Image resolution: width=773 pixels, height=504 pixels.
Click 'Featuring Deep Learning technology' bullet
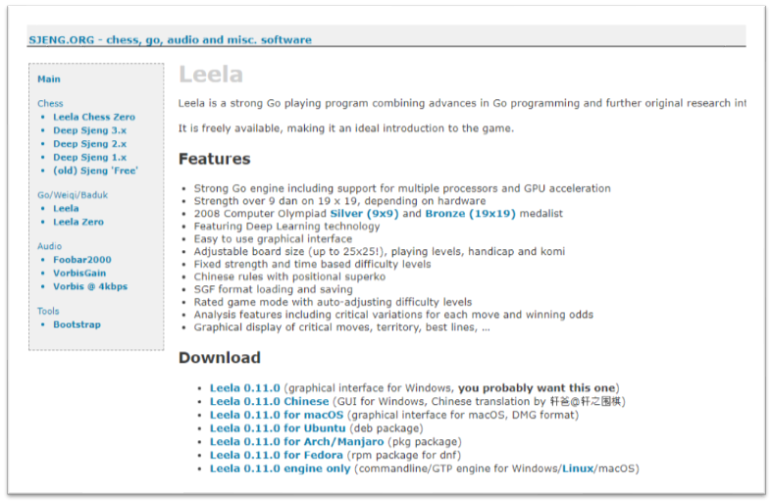287,226
